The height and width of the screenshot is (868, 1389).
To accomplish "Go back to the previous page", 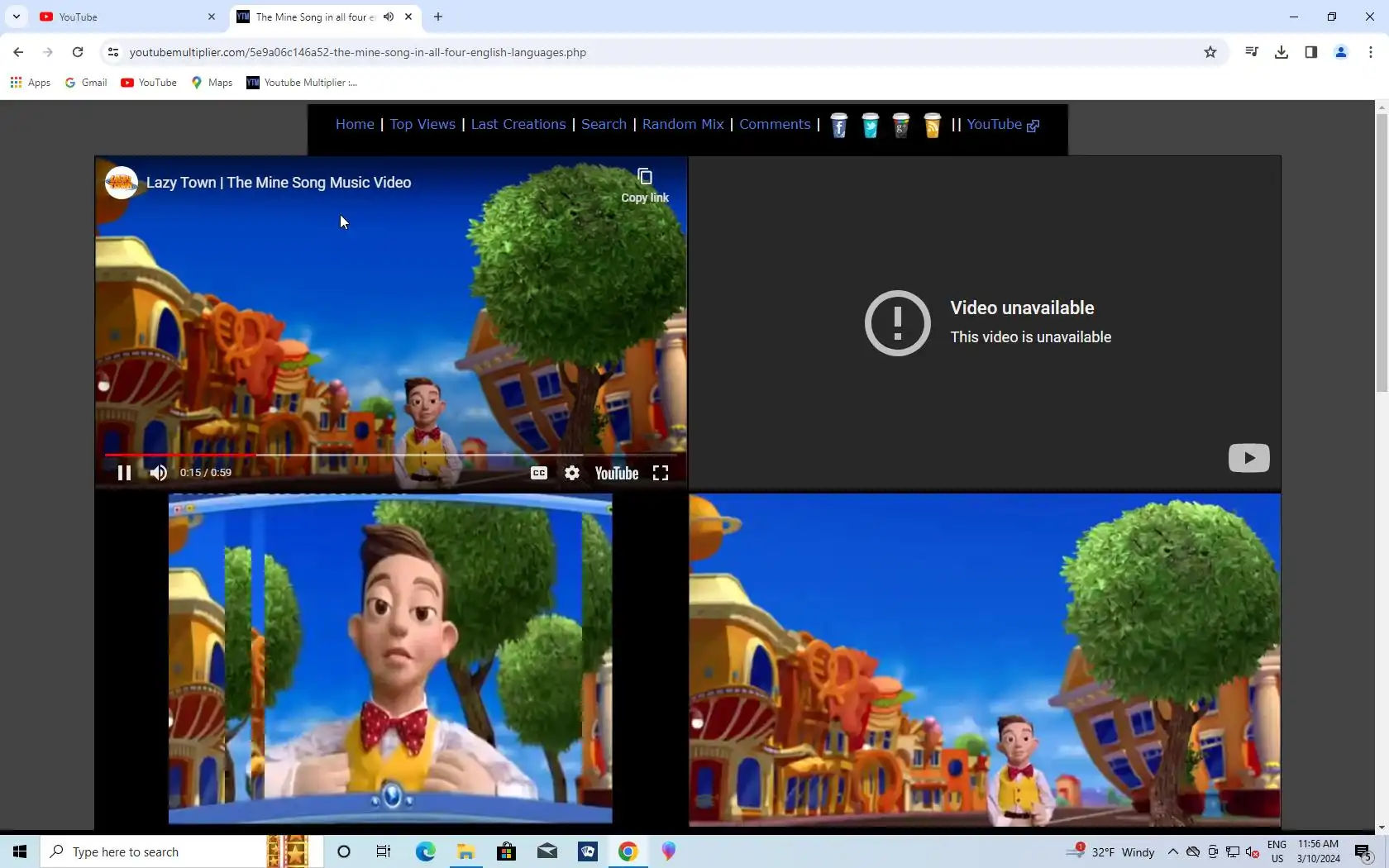I will coord(18,52).
